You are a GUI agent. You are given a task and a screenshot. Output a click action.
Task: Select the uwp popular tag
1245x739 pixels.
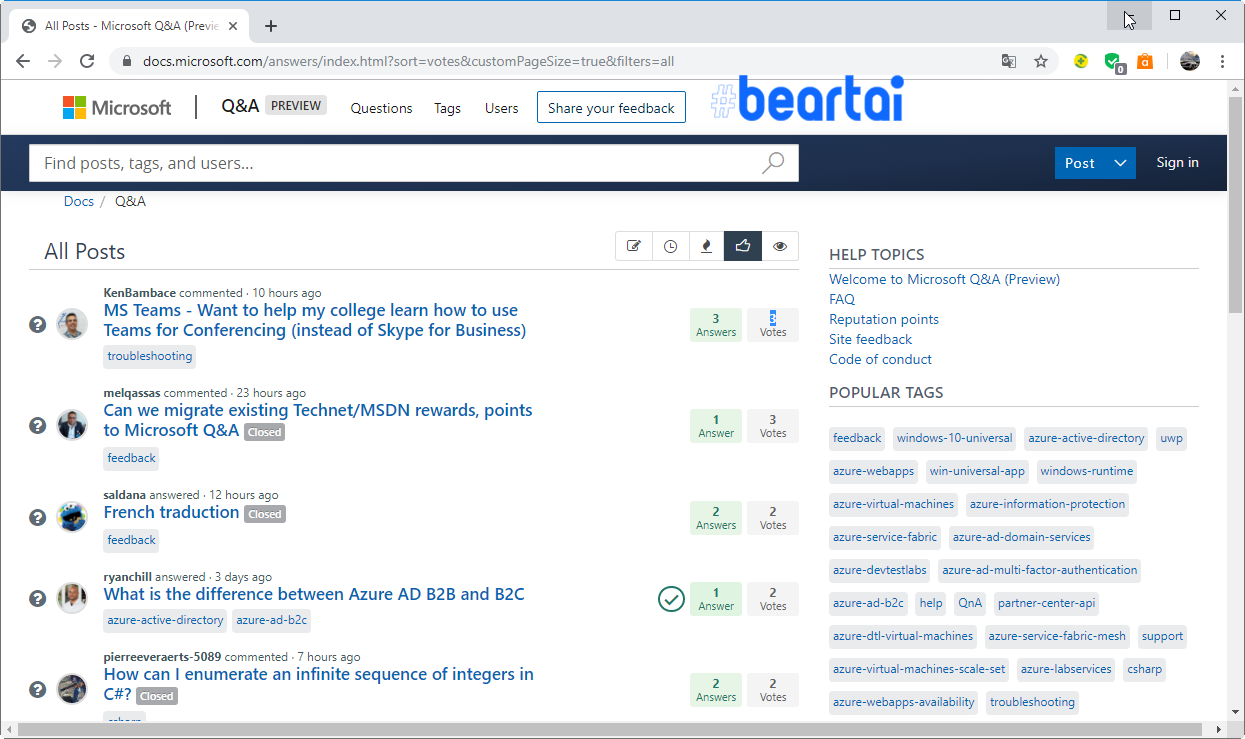coord(1171,438)
